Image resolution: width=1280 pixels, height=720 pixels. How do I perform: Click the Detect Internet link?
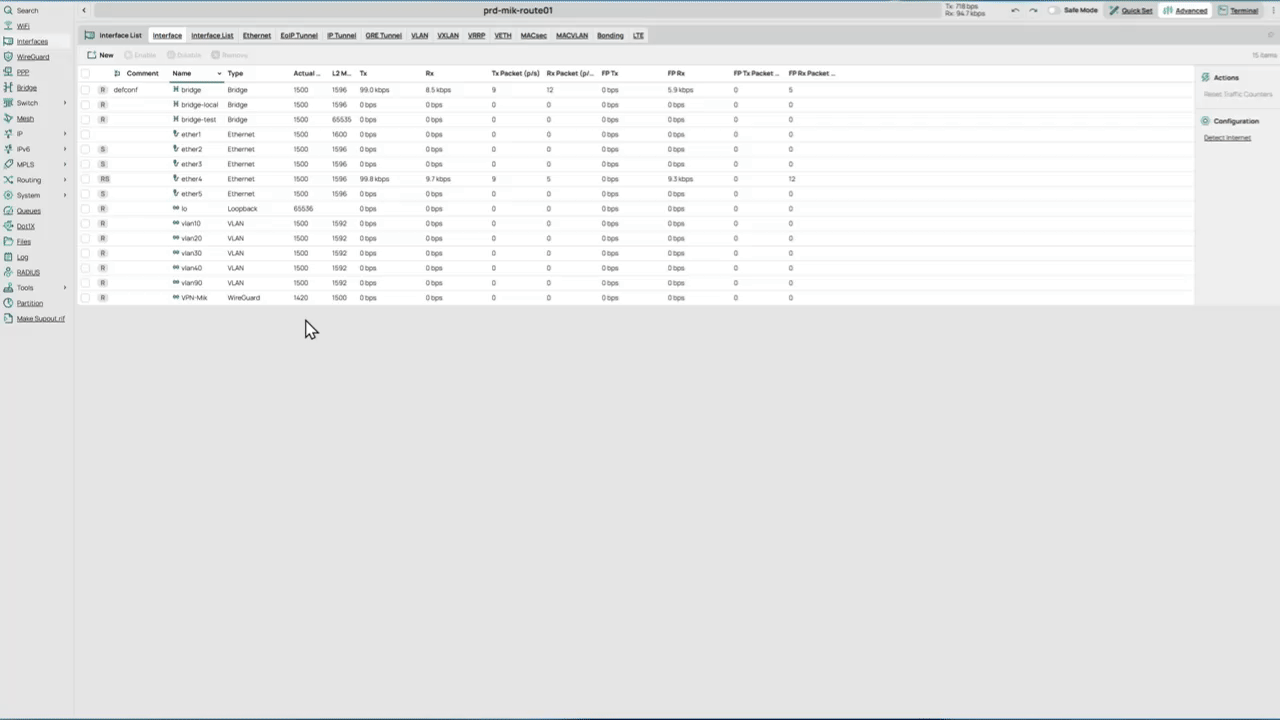1227,138
